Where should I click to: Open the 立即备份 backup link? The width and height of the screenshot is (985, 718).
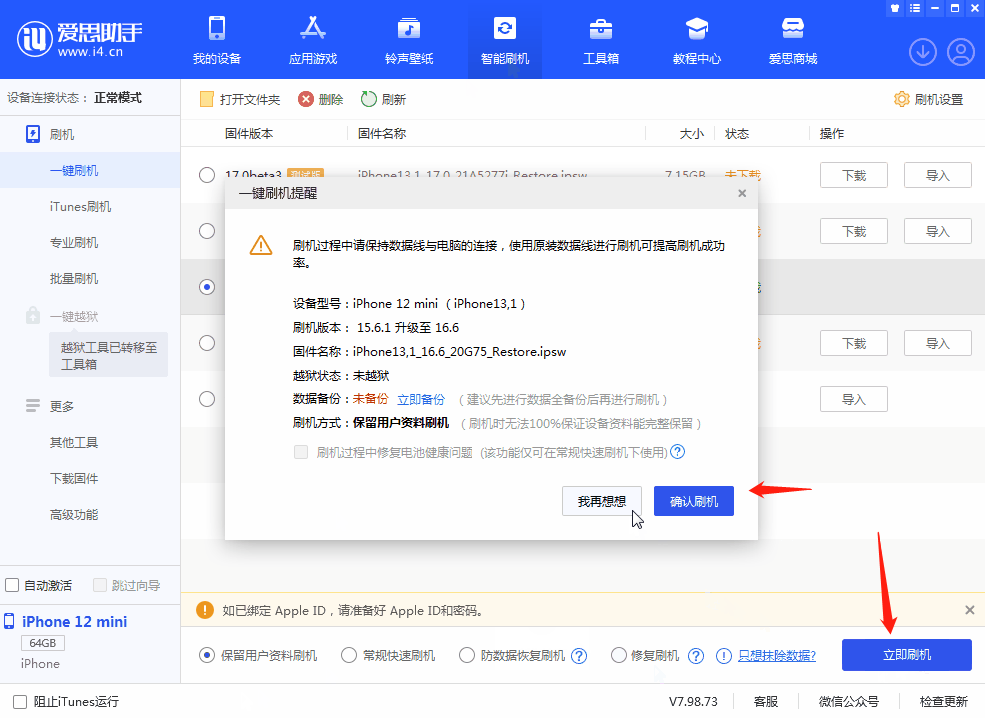click(421, 398)
